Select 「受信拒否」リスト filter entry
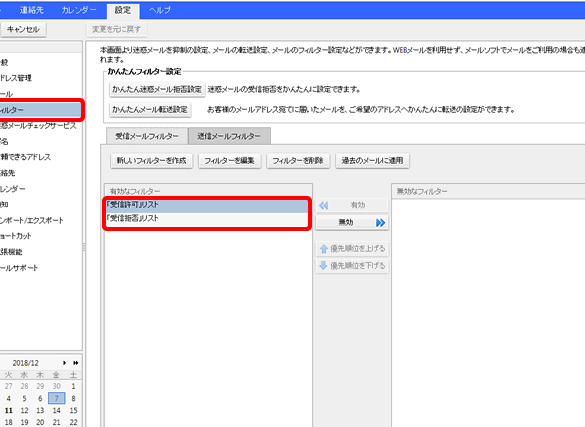 point(207,219)
